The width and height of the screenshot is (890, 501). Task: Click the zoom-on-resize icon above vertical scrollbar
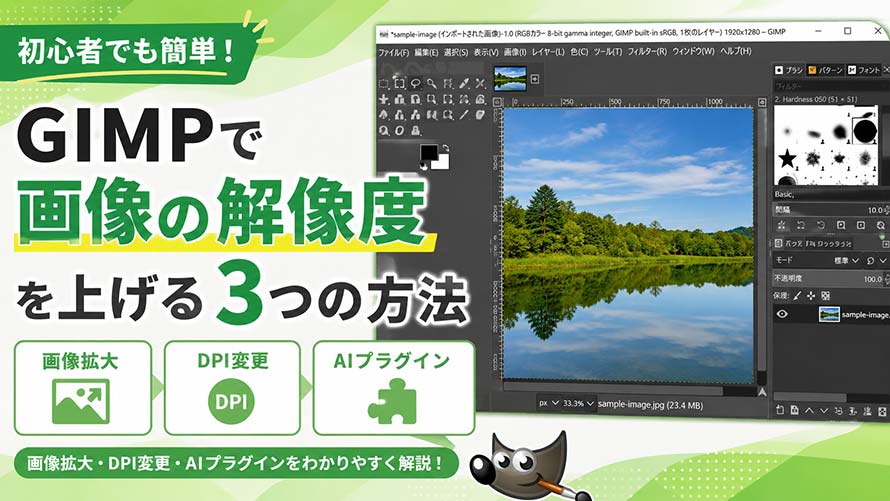coord(762,102)
